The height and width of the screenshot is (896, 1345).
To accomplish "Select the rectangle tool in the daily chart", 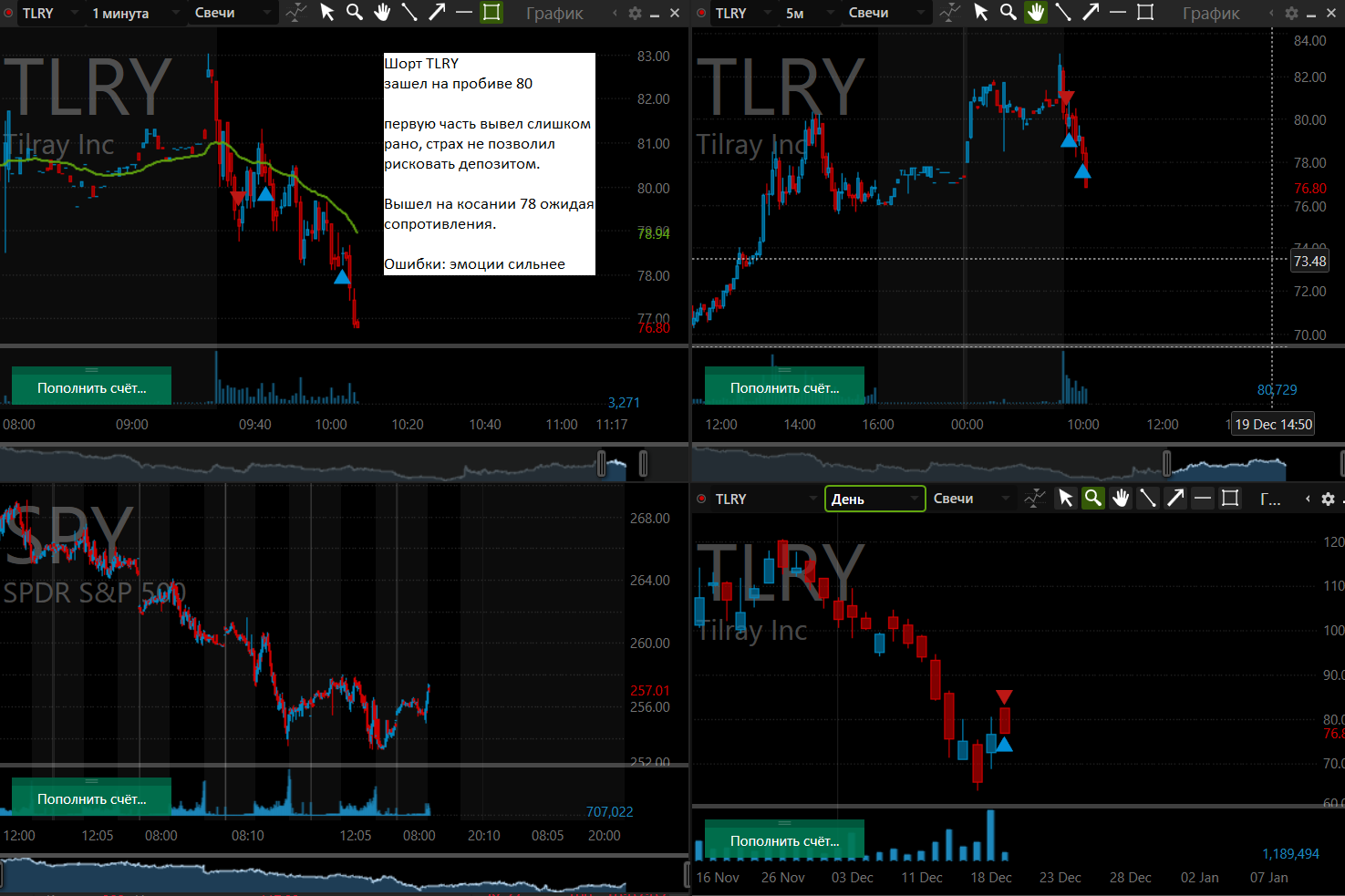I will point(1230,499).
